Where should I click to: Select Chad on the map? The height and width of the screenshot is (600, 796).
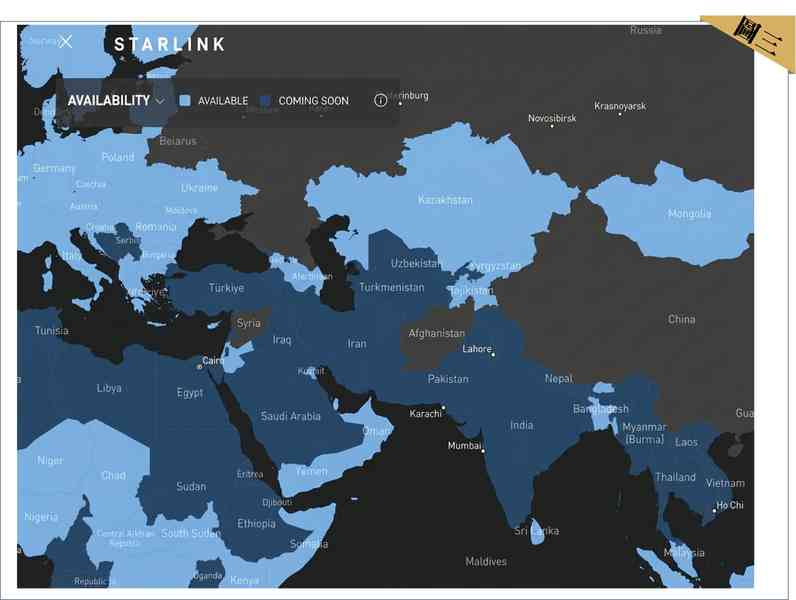pos(113,475)
